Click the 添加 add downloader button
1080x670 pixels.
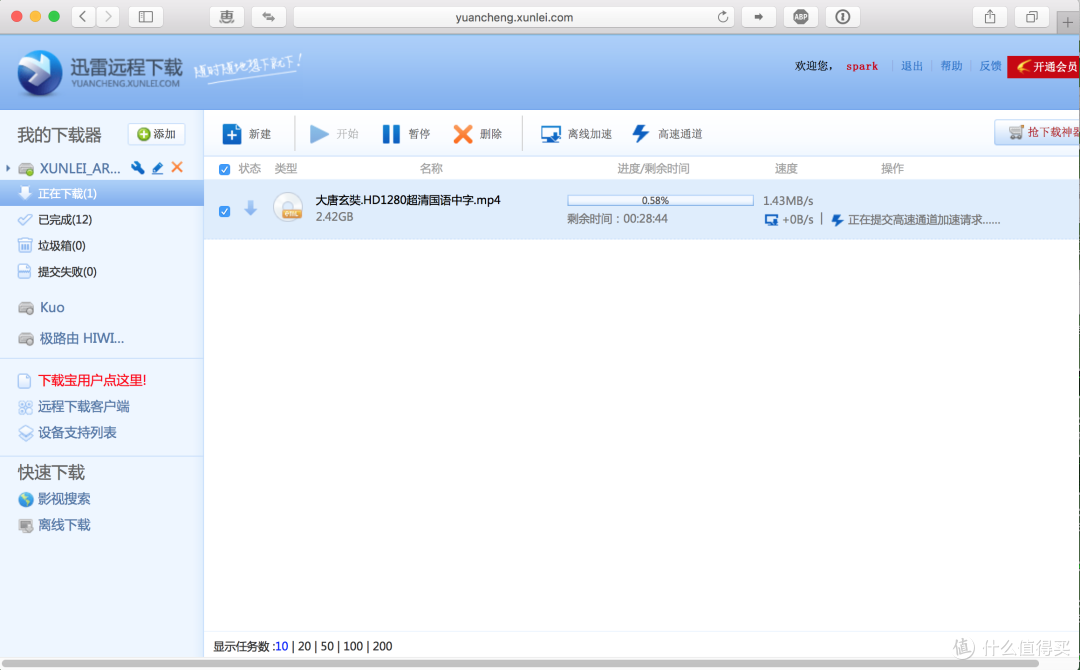[156, 134]
